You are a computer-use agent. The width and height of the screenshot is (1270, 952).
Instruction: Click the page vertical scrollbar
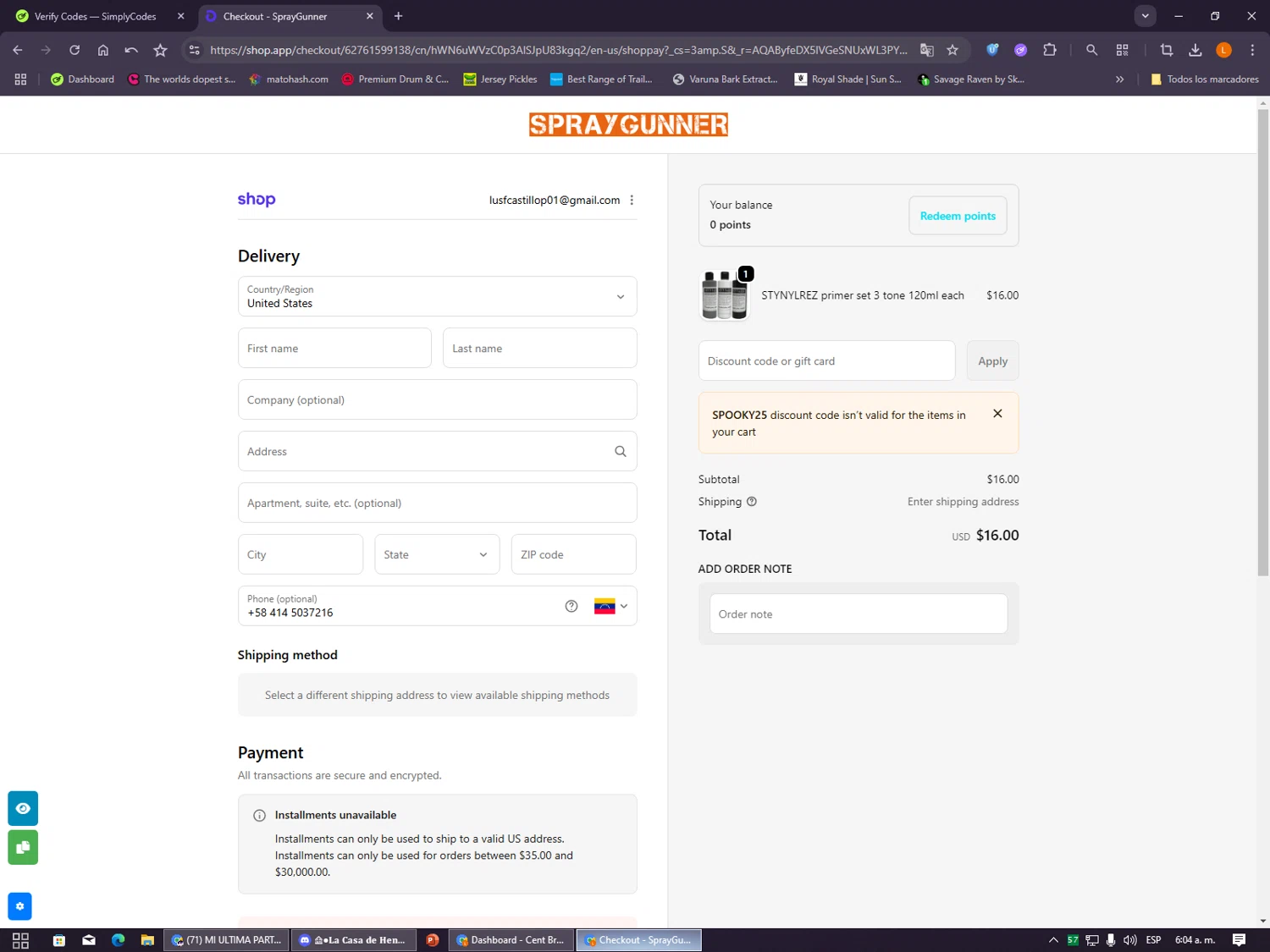click(1263, 343)
